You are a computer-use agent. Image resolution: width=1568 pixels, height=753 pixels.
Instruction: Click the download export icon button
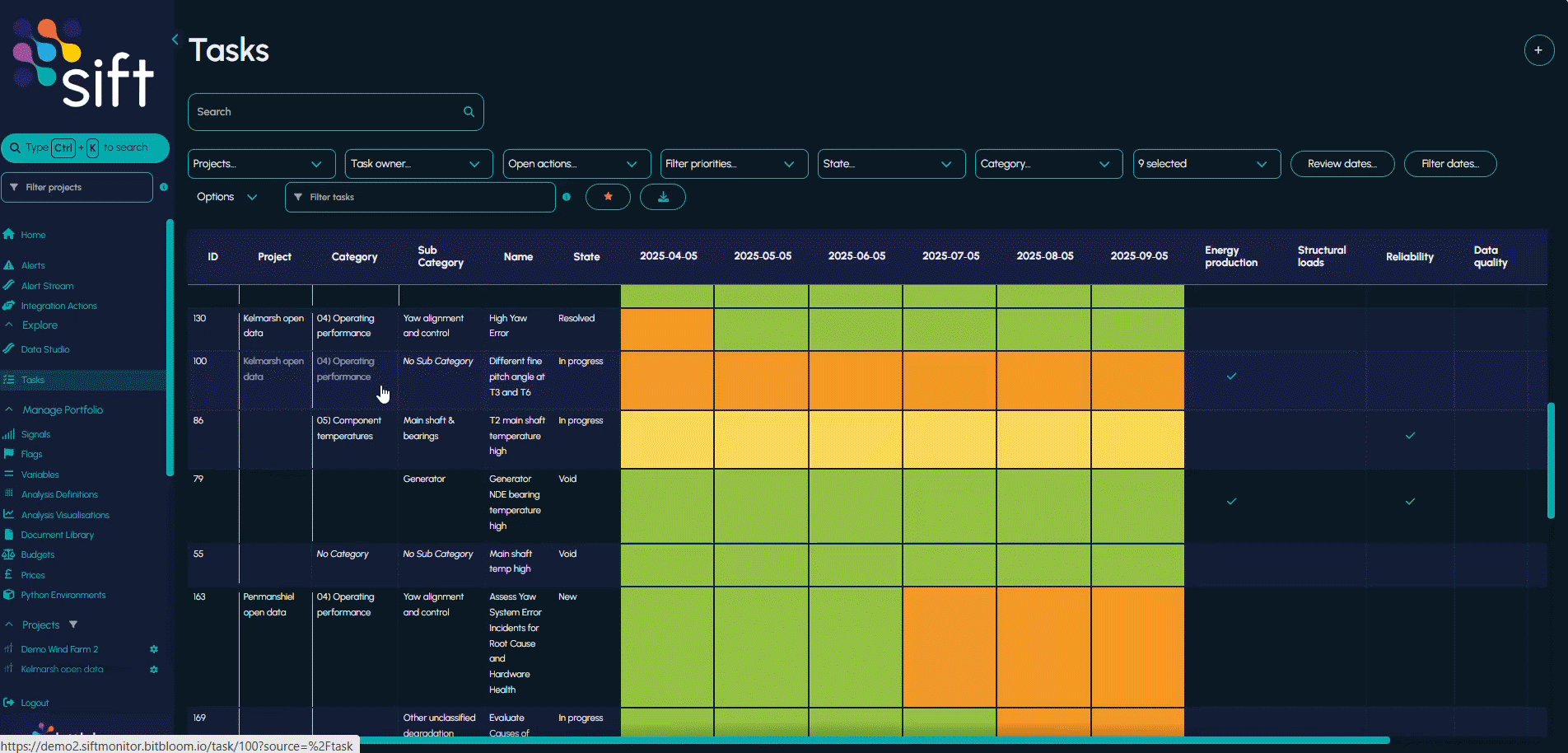point(663,197)
